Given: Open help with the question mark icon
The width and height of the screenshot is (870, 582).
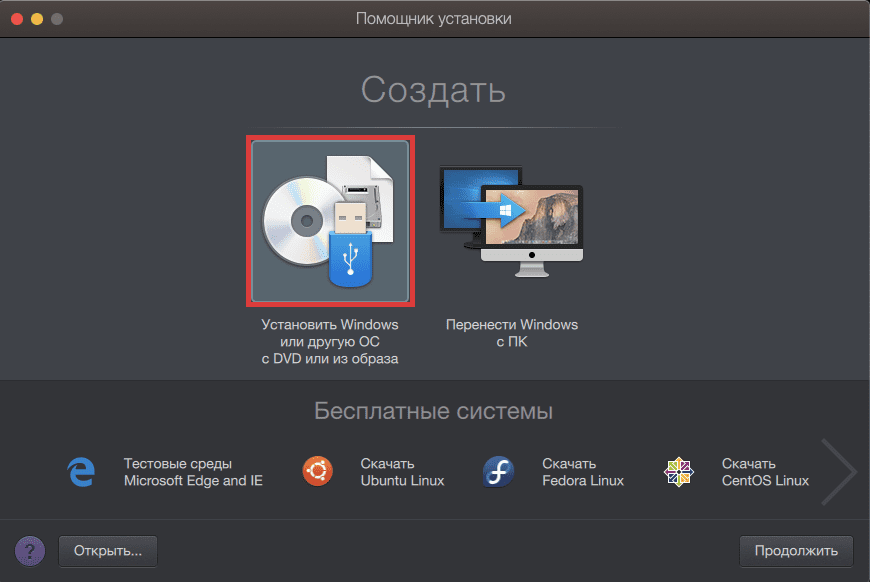Looking at the screenshot, I should pos(30,551).
